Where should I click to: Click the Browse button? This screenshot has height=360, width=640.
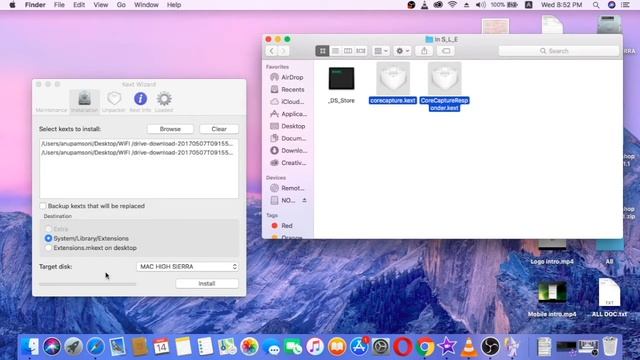(x=170, y=129)
